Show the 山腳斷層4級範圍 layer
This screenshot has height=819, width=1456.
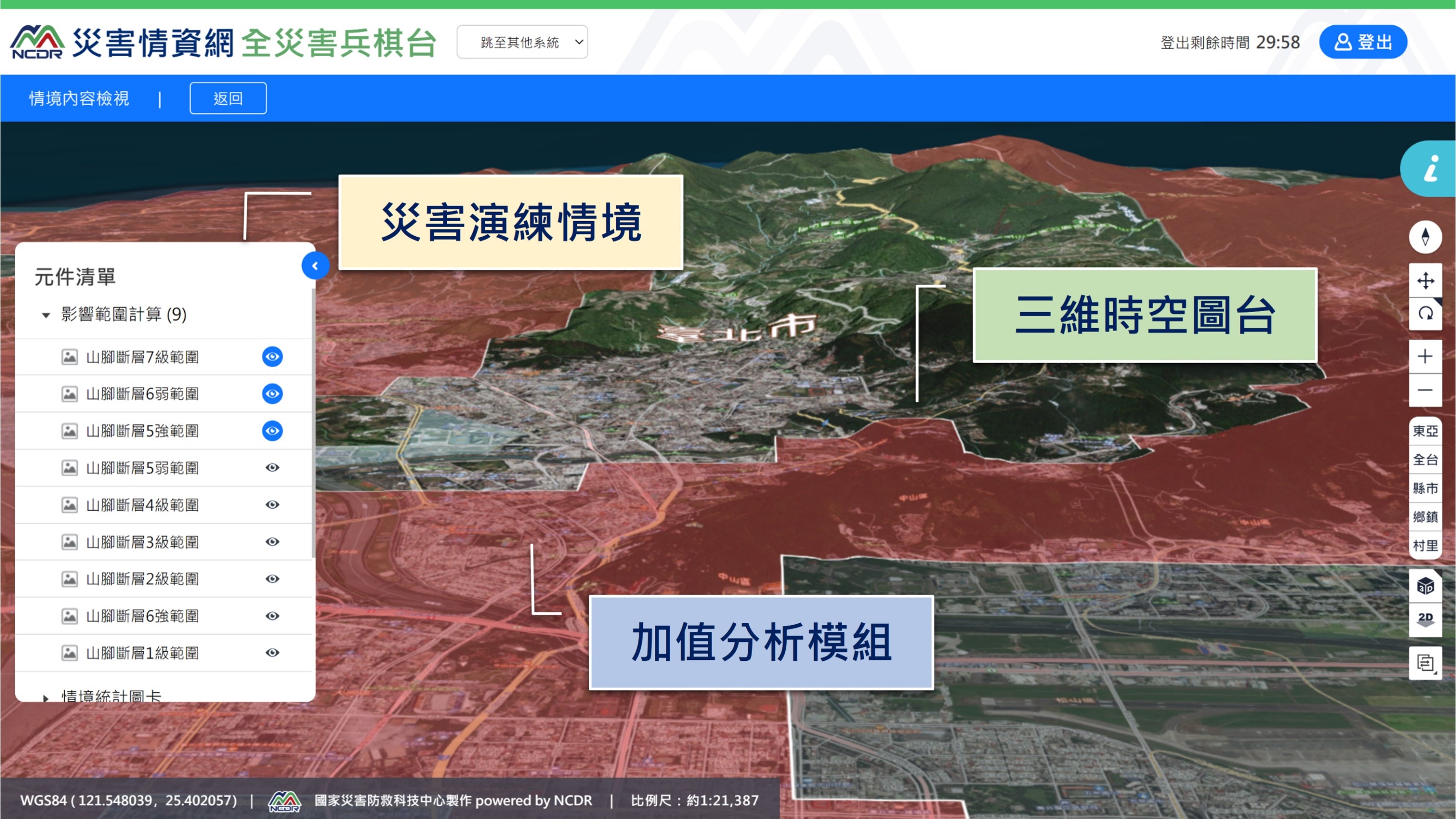coord(272,505)
